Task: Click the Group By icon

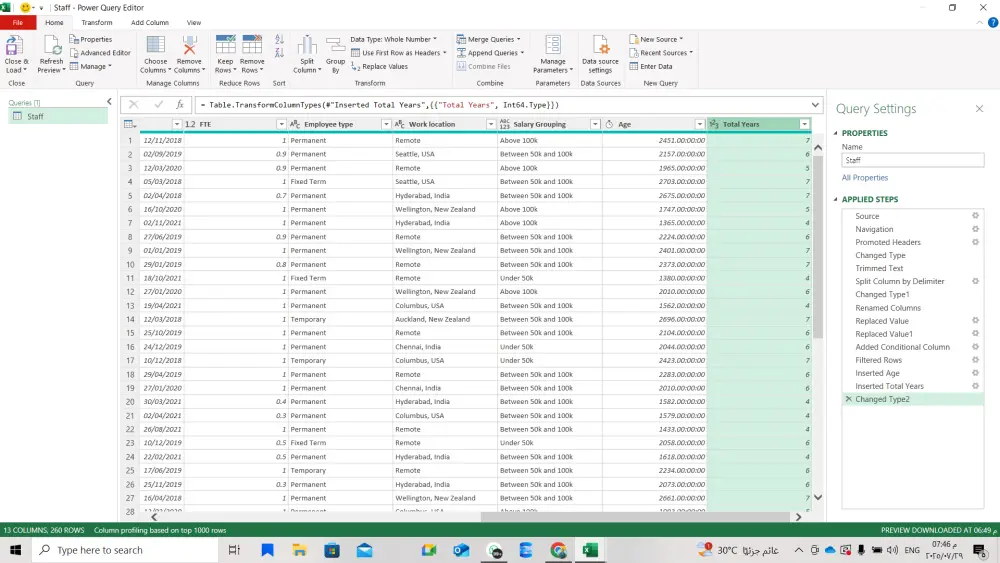Action: coord(335,46)
